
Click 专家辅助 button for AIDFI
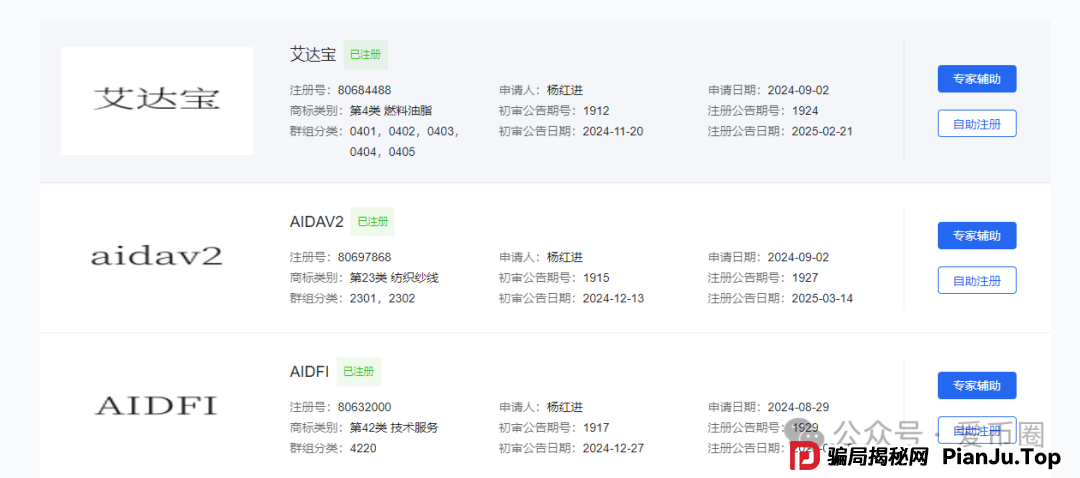point(977,385)
